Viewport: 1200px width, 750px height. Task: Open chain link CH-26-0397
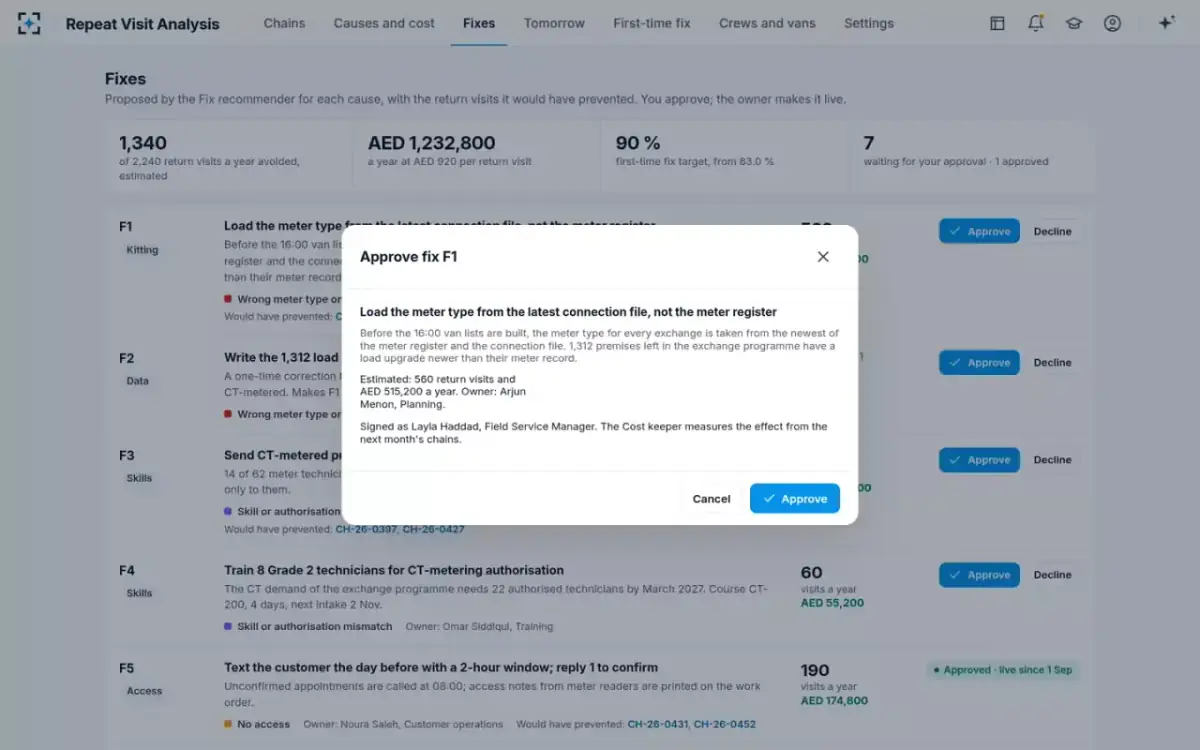click(x=366, y=529)
